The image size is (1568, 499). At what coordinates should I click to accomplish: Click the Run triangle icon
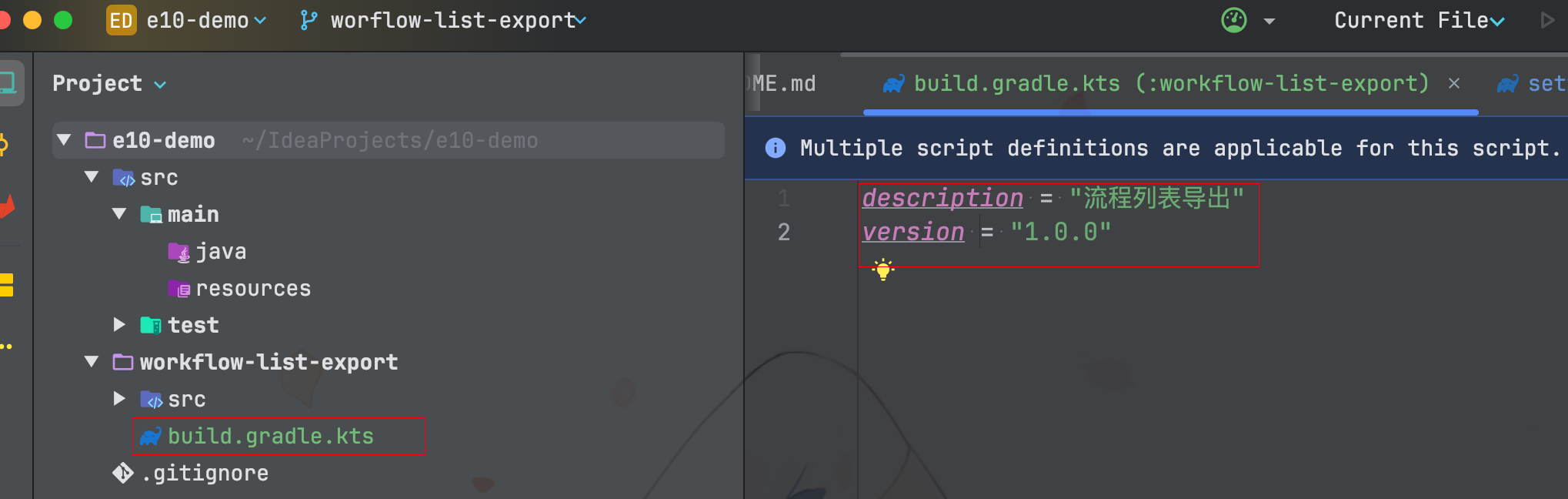[x=1547, y=20]
